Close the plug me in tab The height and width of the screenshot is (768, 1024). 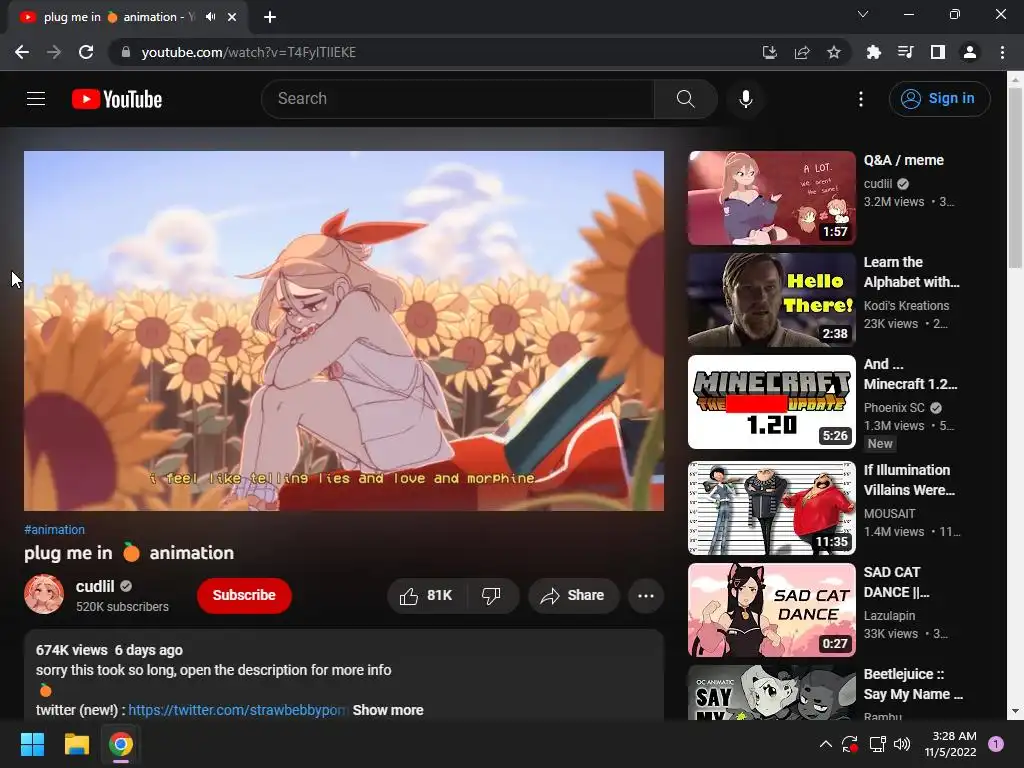pyautogui.click(x=232, y=17)
